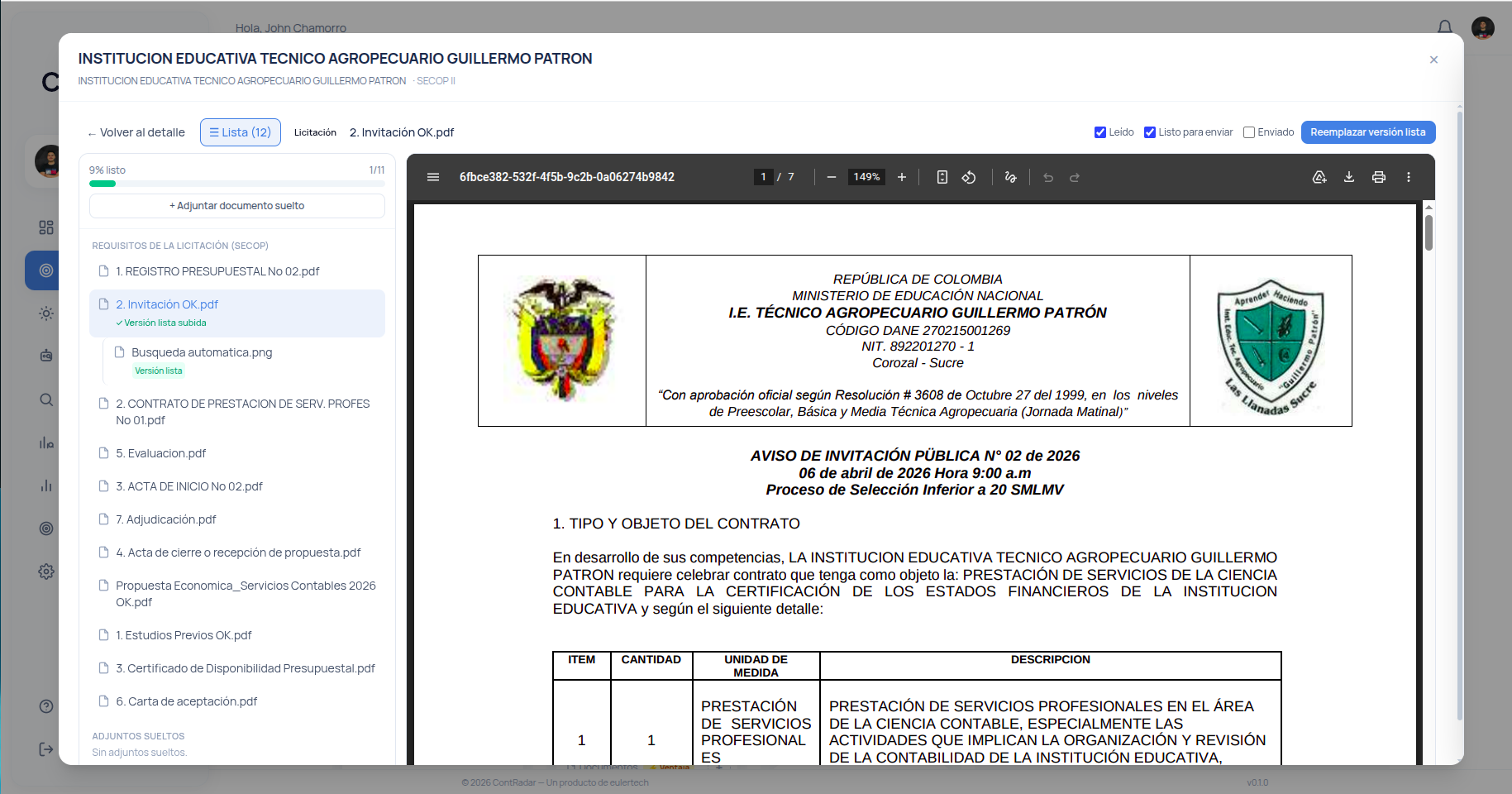
Task: Click the robot sidebar icon
Action: [x=46, y=356]
